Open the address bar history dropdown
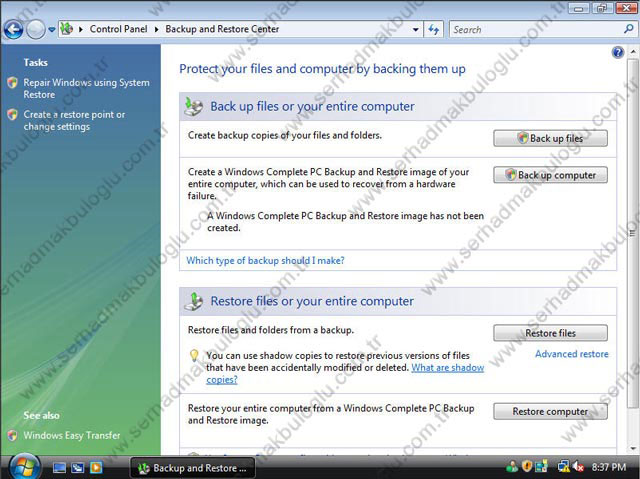This screenshot has height=479, width=640. [416, 29]
